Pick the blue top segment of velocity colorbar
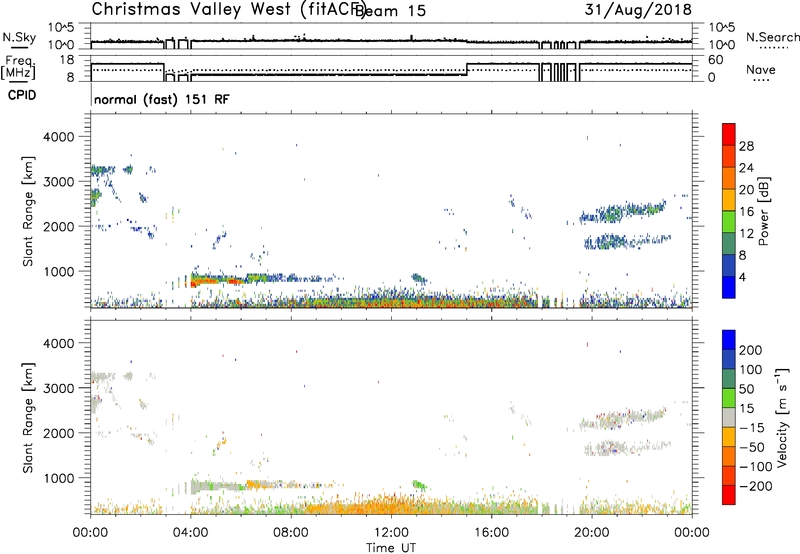Screen dimensions: 800x554 729,340
